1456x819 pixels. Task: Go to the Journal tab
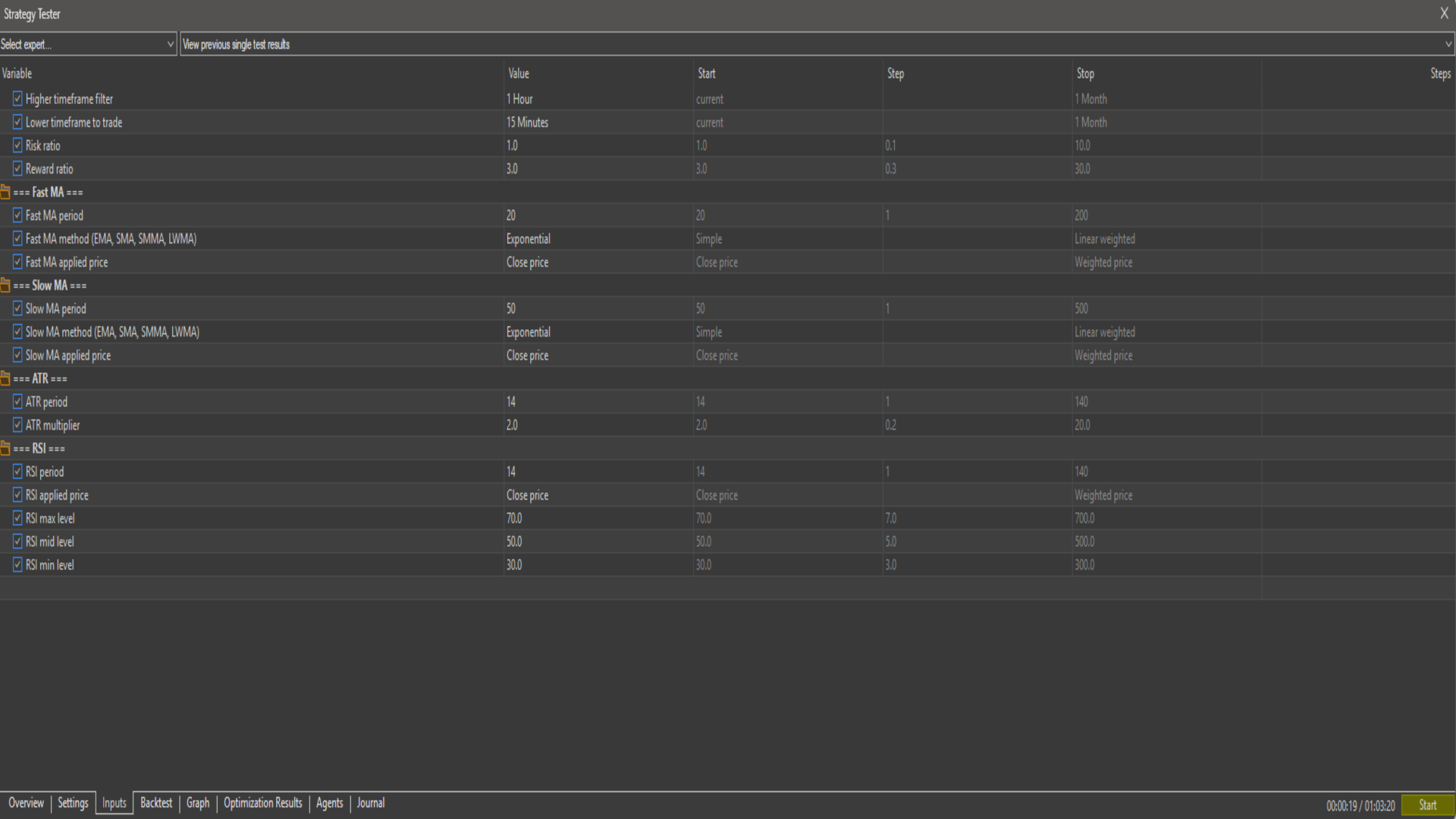(x=371, y=803)
